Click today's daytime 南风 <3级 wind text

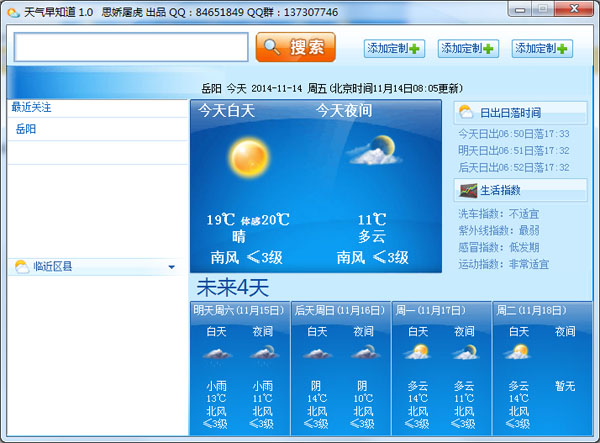tap(247, 257)
